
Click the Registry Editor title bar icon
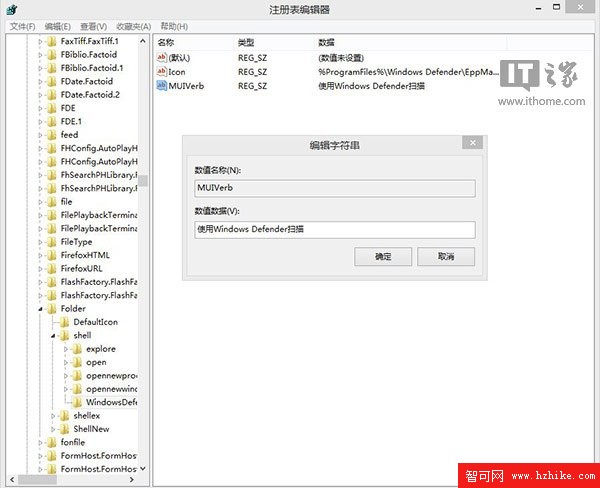click(x=12, y=9)
